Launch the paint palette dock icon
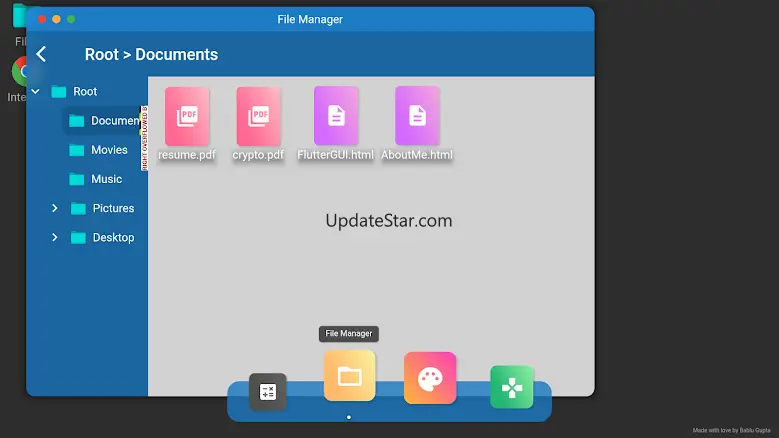The image size is (779, 438). (430, 378)
